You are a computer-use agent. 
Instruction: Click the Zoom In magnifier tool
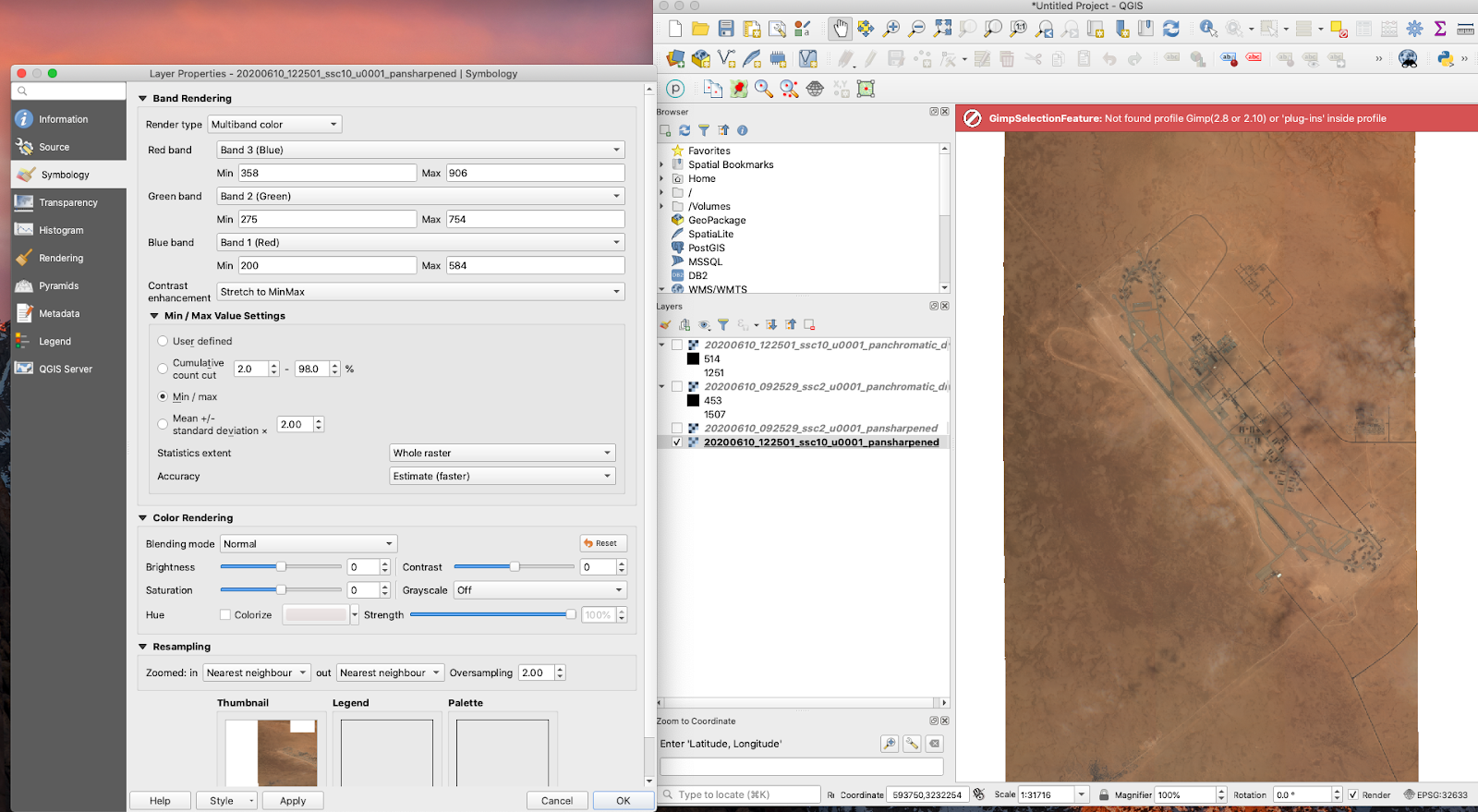point(891,29)
